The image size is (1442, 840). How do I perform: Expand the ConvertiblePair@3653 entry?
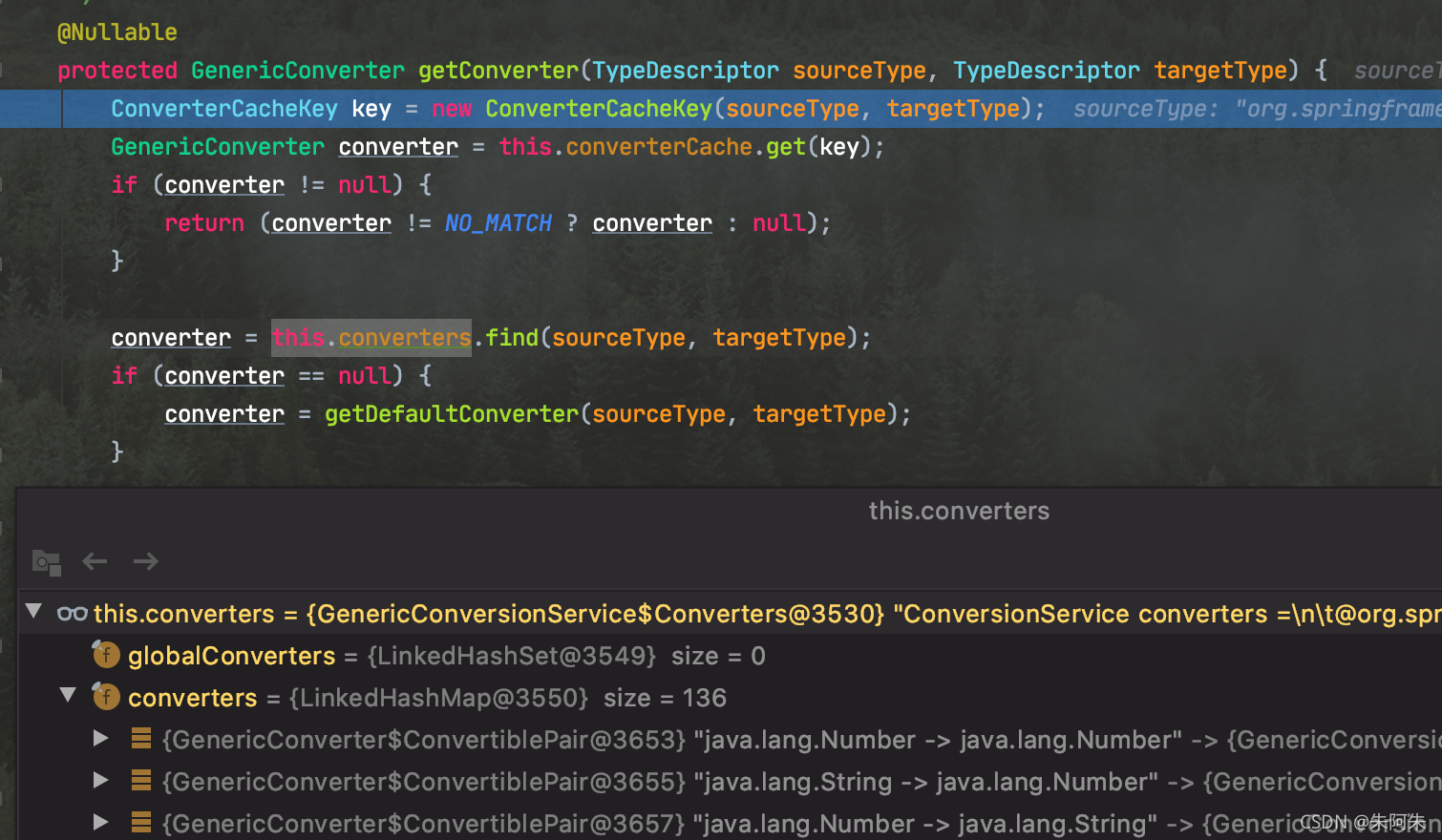coord(100,738)
